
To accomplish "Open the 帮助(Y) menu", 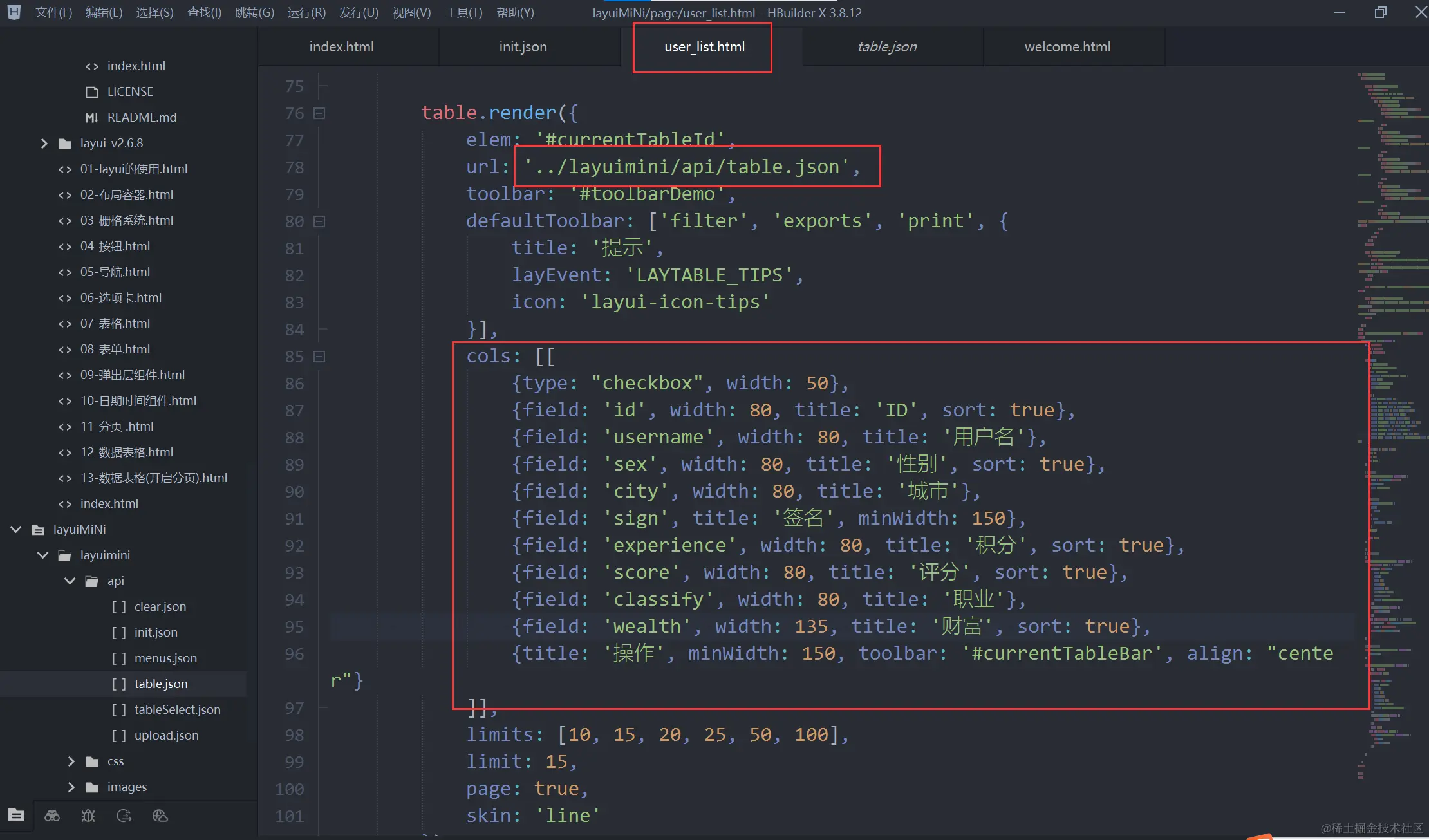I will [x=515, y=12].
